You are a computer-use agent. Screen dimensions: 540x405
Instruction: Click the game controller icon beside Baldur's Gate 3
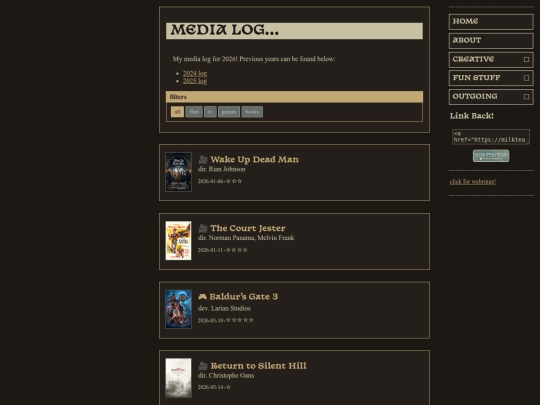pyautogui.click(x=202, y=297)
